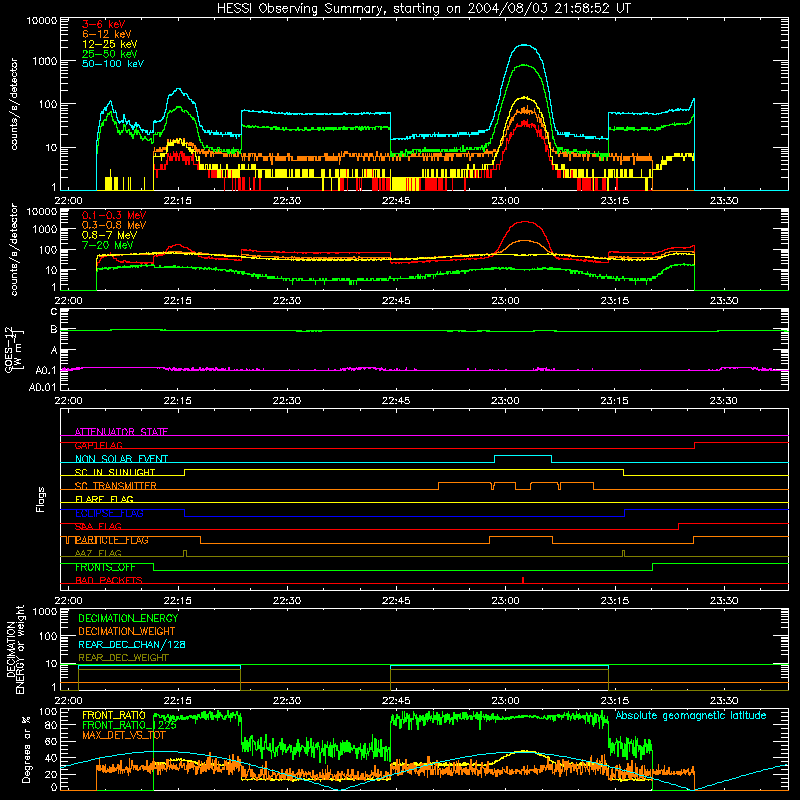Select the SC_IN_SUNLIGHT flag label
The image size is (800, 800).
(115, 472)
